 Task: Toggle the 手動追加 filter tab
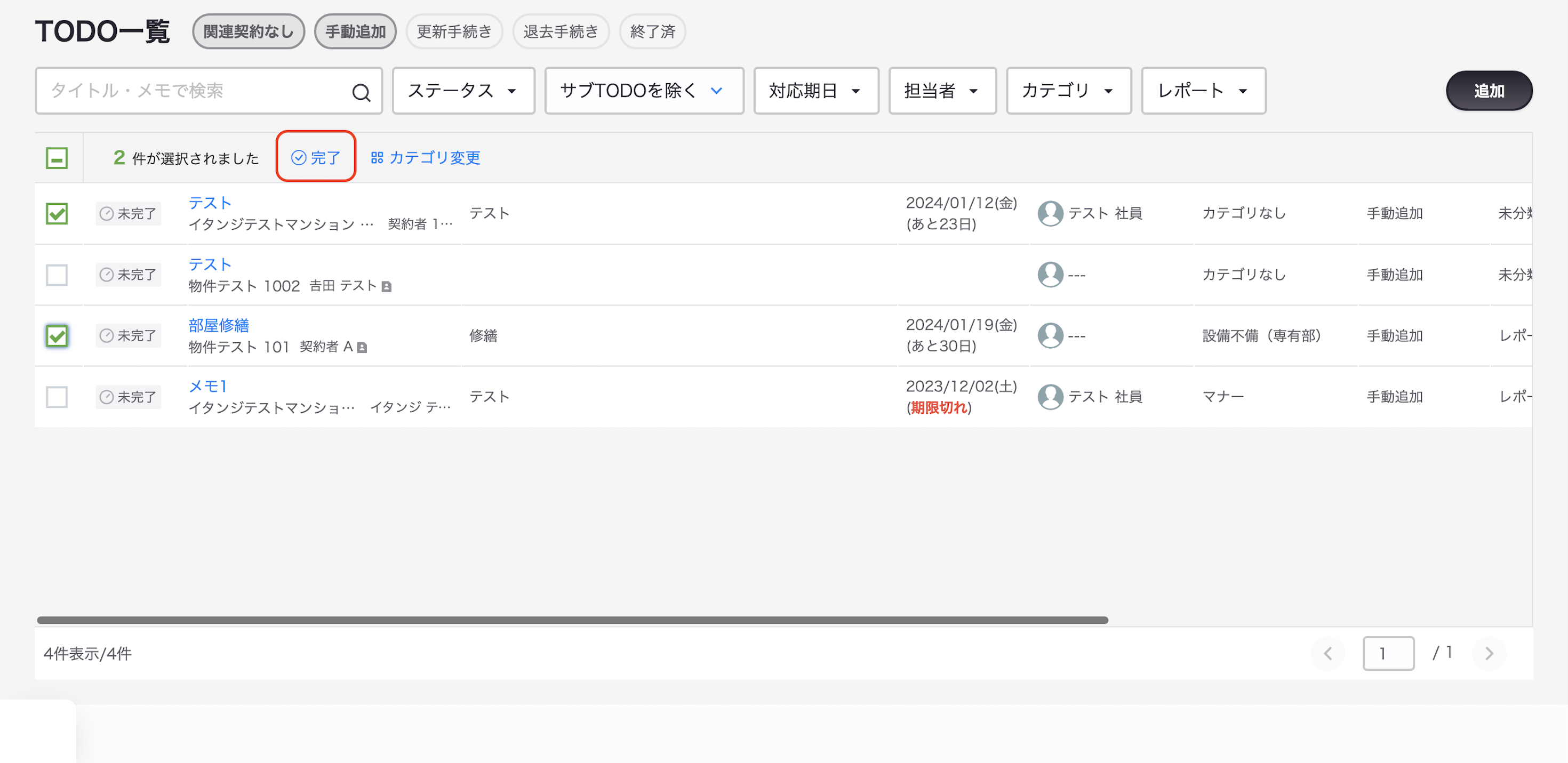(356, 31)
